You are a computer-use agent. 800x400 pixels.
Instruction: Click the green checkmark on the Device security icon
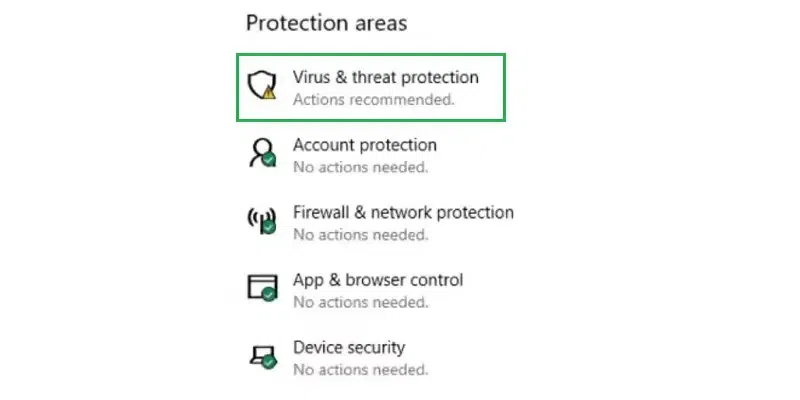269,362
